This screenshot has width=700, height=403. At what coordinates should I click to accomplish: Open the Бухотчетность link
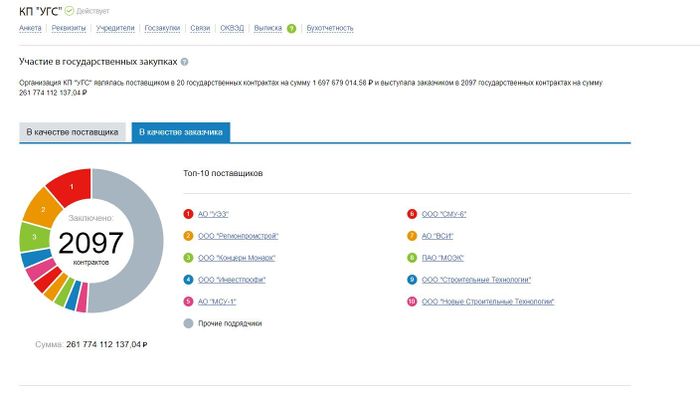(x=330, y=28)
